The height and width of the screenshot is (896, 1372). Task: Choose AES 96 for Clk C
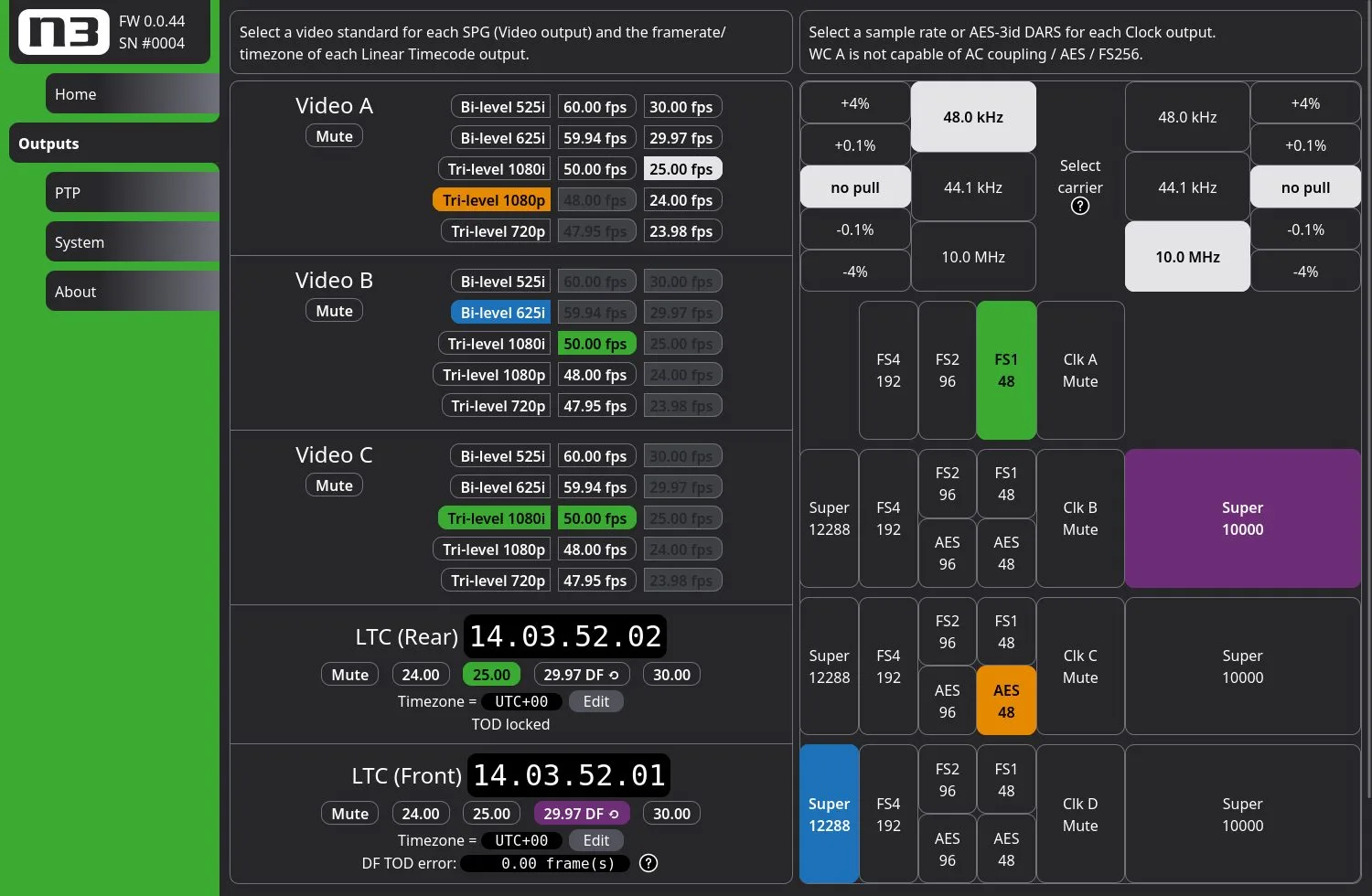pos(948,701)
